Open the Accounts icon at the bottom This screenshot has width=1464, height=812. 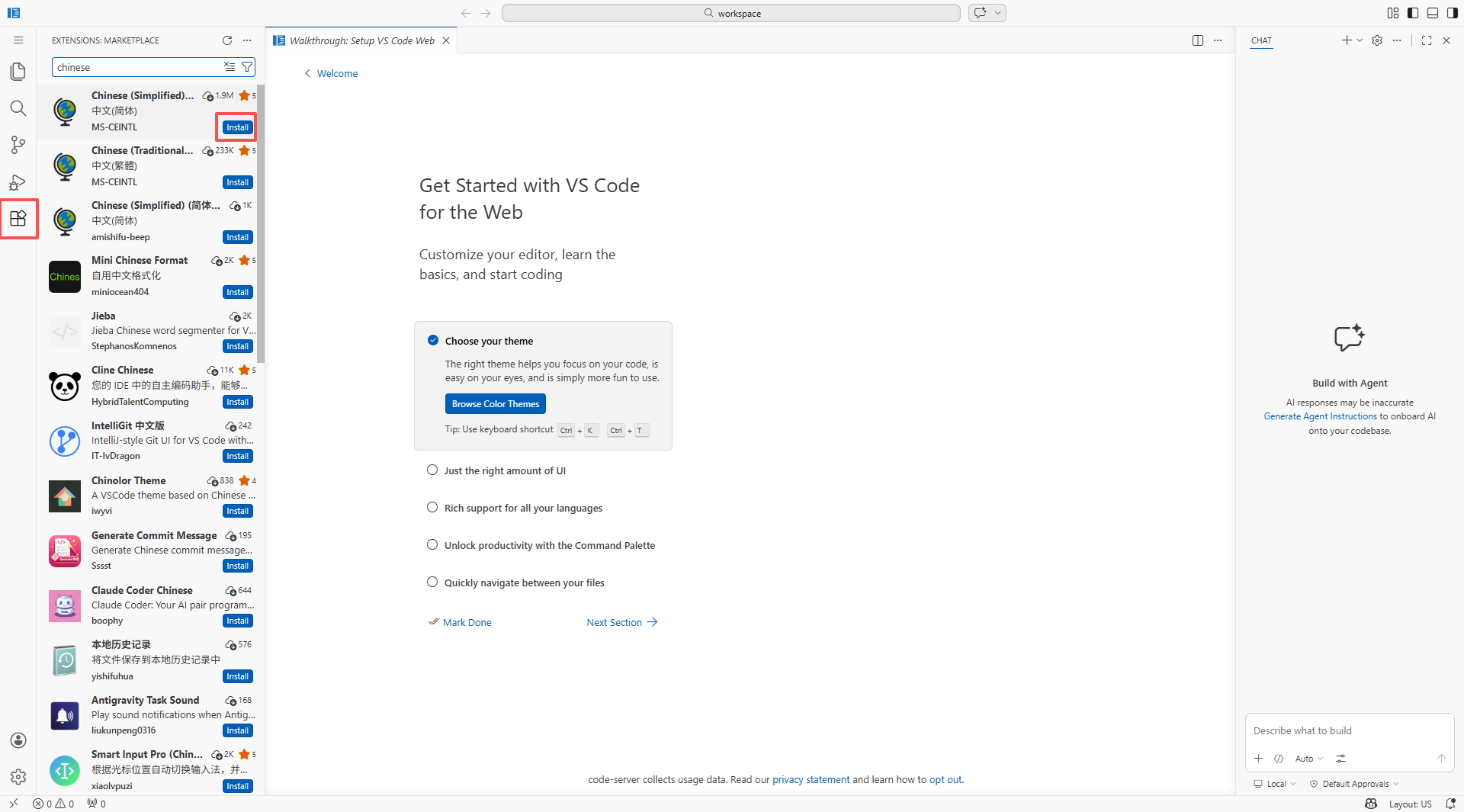18,740
